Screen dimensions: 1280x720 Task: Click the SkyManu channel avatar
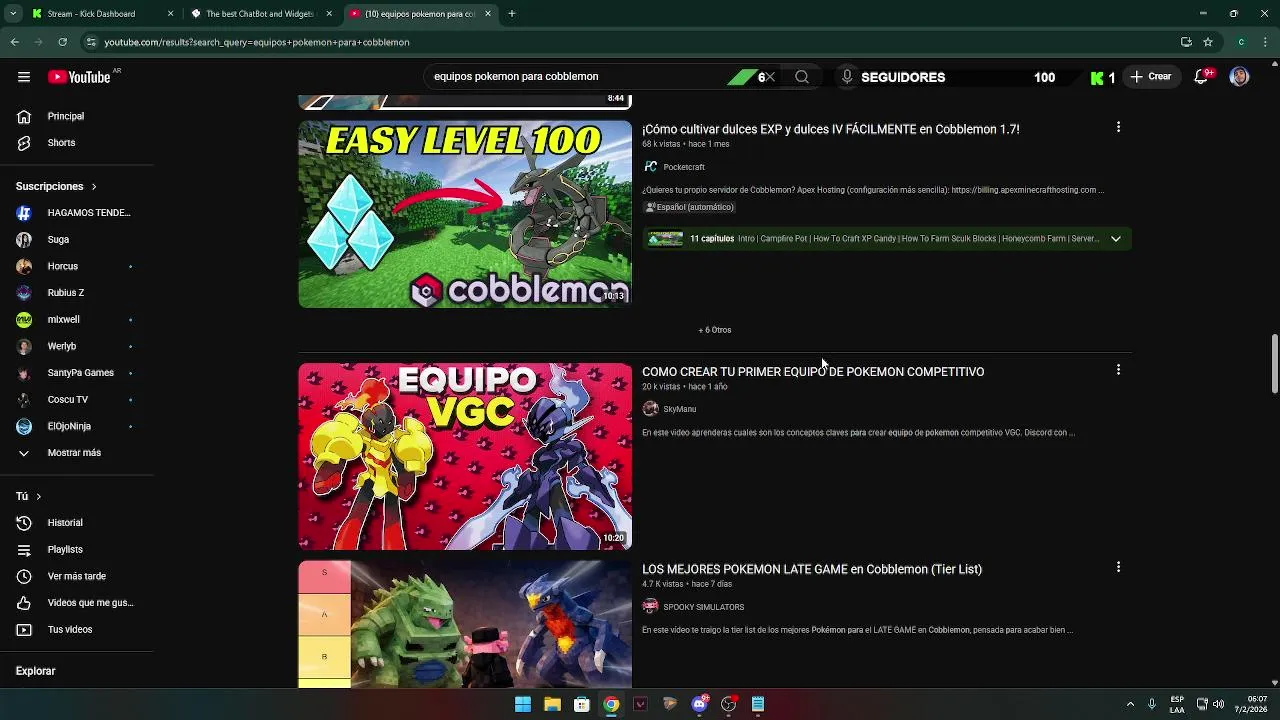coord(650,409)
